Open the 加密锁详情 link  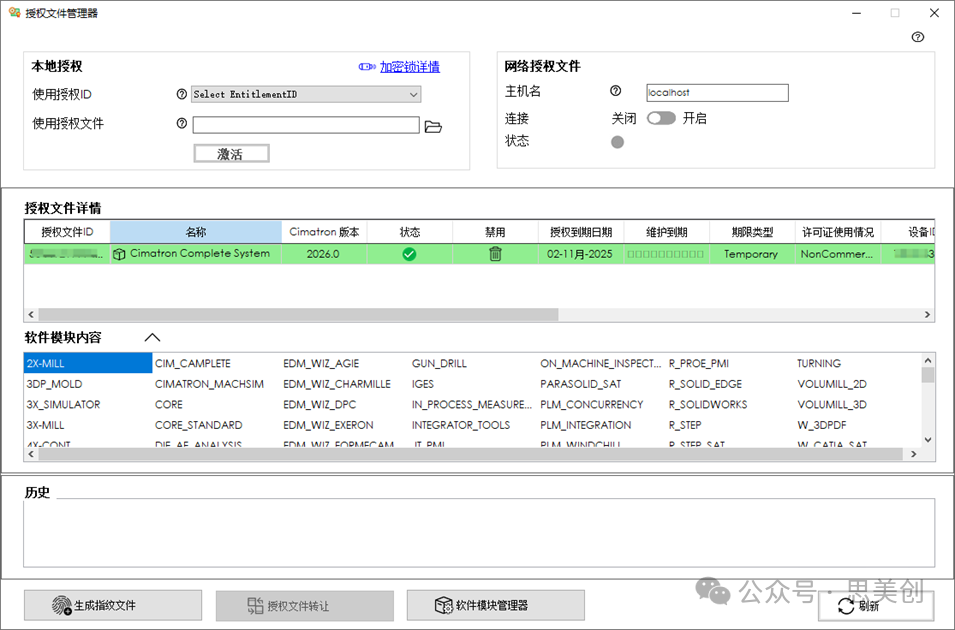coord(410,66)
